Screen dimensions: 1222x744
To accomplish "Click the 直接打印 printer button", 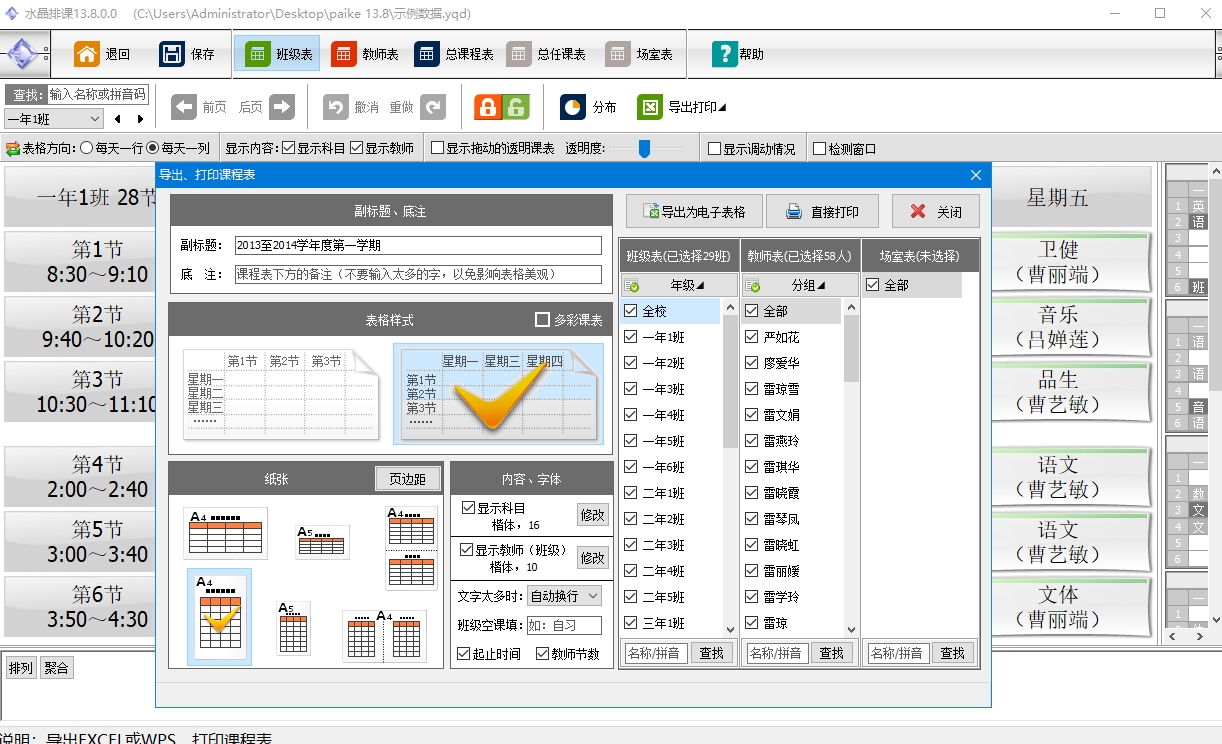I will [820, 212].
